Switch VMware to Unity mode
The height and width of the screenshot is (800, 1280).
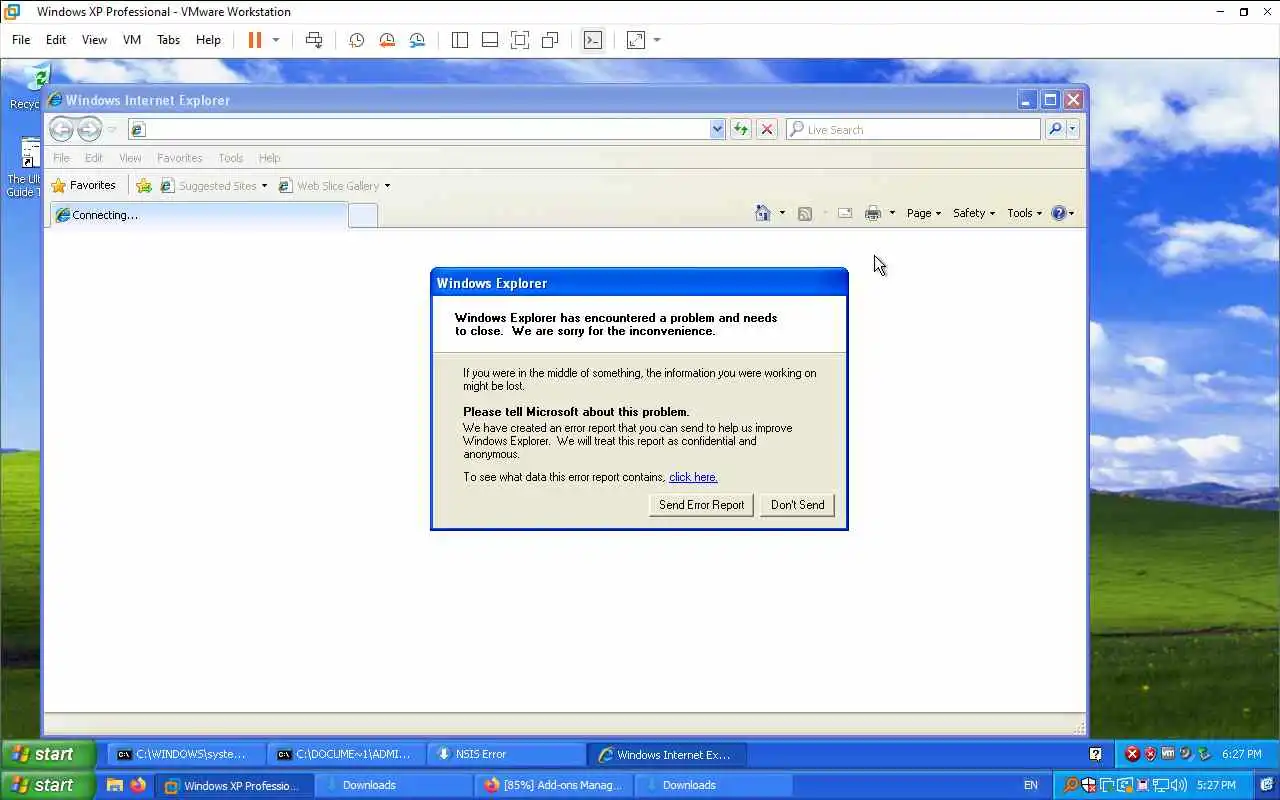tap(550, 40)
